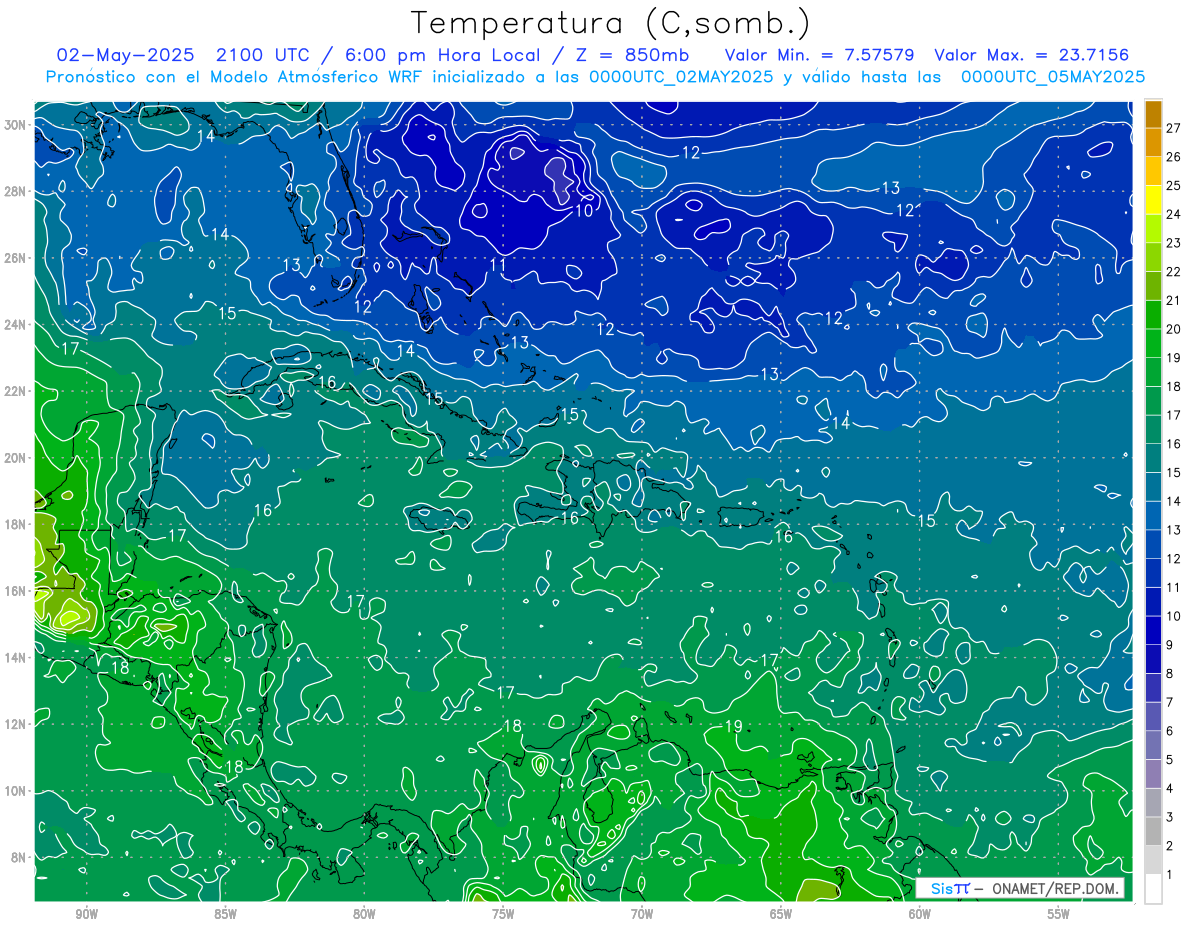Click the '10N' latitude axis label
Screen dimensions: 1200x927
pyautogui.click(x=17, y=790)
